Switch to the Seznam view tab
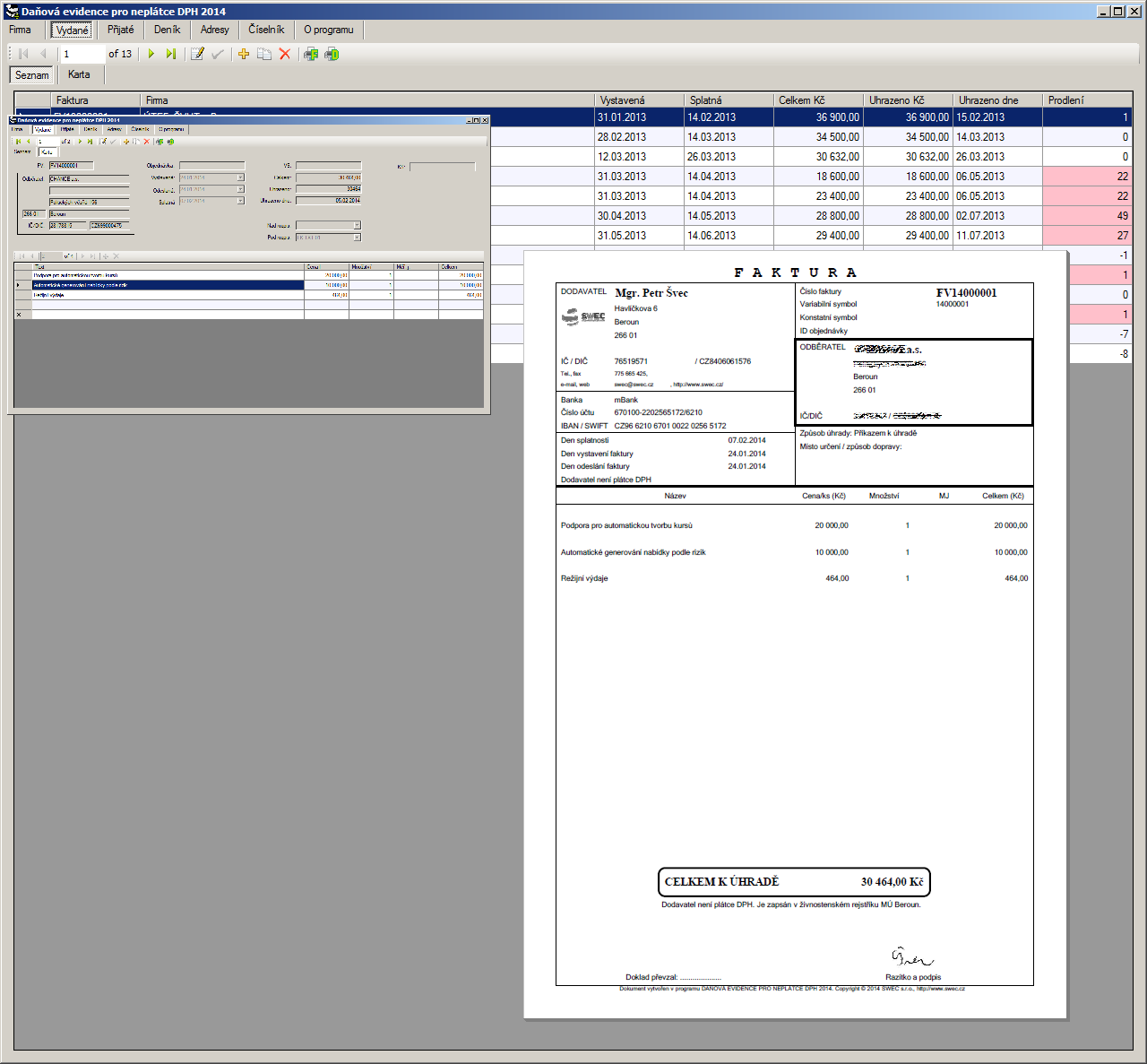The width and height of the screenshot is (1147, 1064). click(31, 75)
